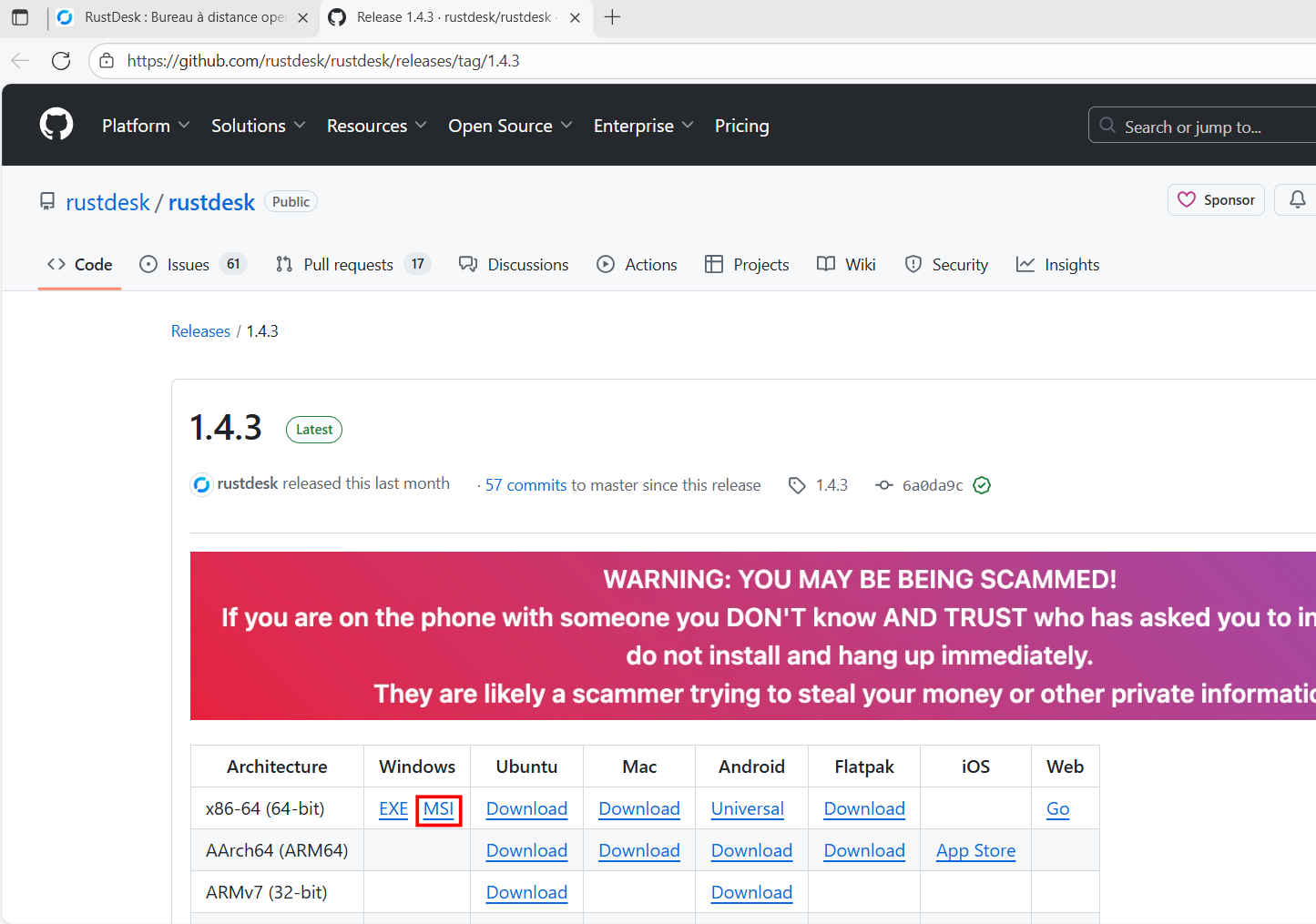Open the browser tab actions icon
Viewport: 1316px width, 924px height.
tap(20, 17)
